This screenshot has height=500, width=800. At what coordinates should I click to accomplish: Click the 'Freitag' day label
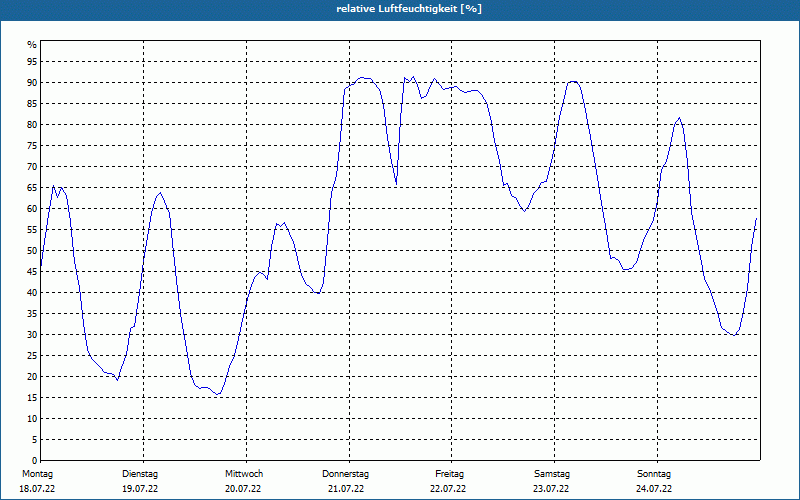449,474
